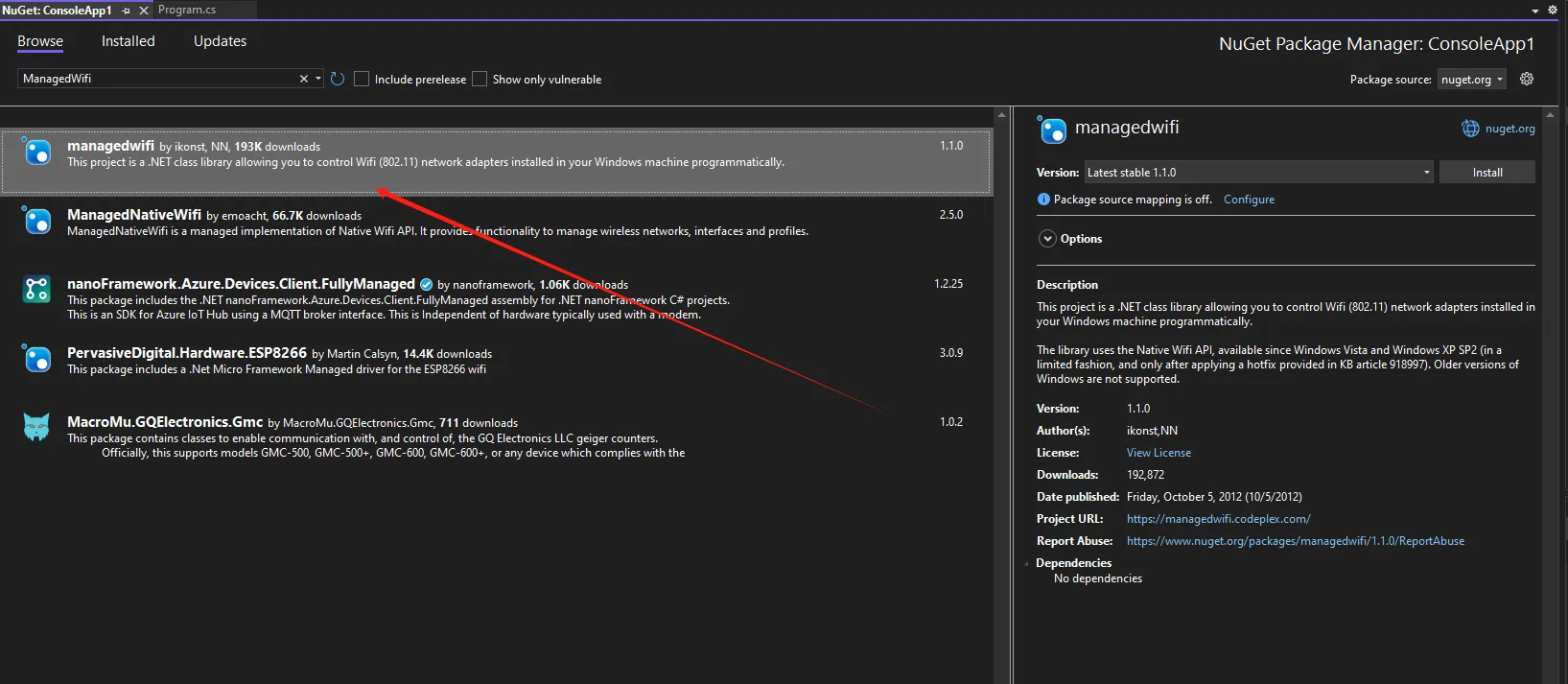Click the Downloads value 192,872
1568x684 pixels.
[x=1145, y=475]
